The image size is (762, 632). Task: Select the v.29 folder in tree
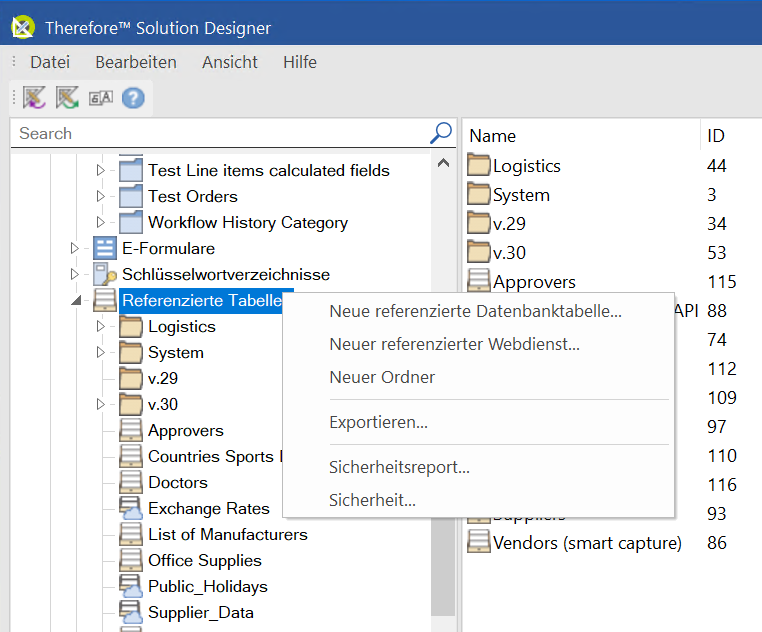pos(163,378)
